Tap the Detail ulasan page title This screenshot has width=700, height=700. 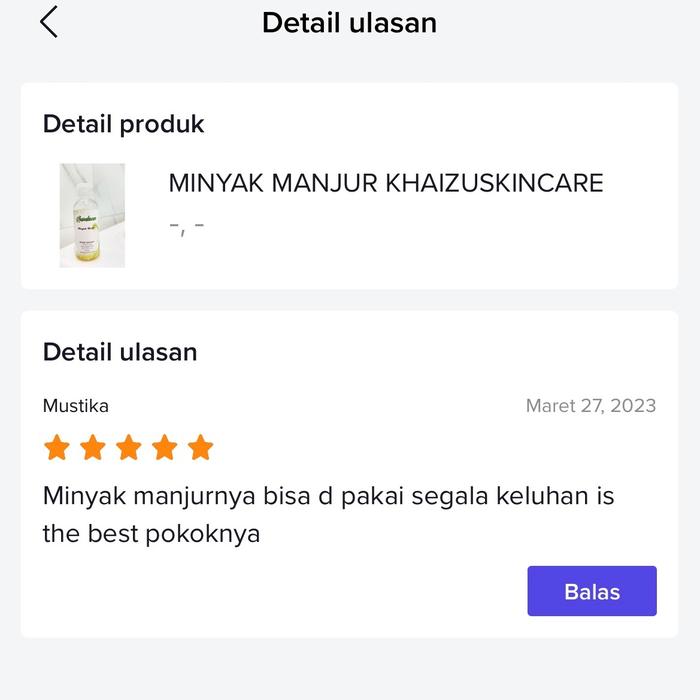[x=350, y=23]
